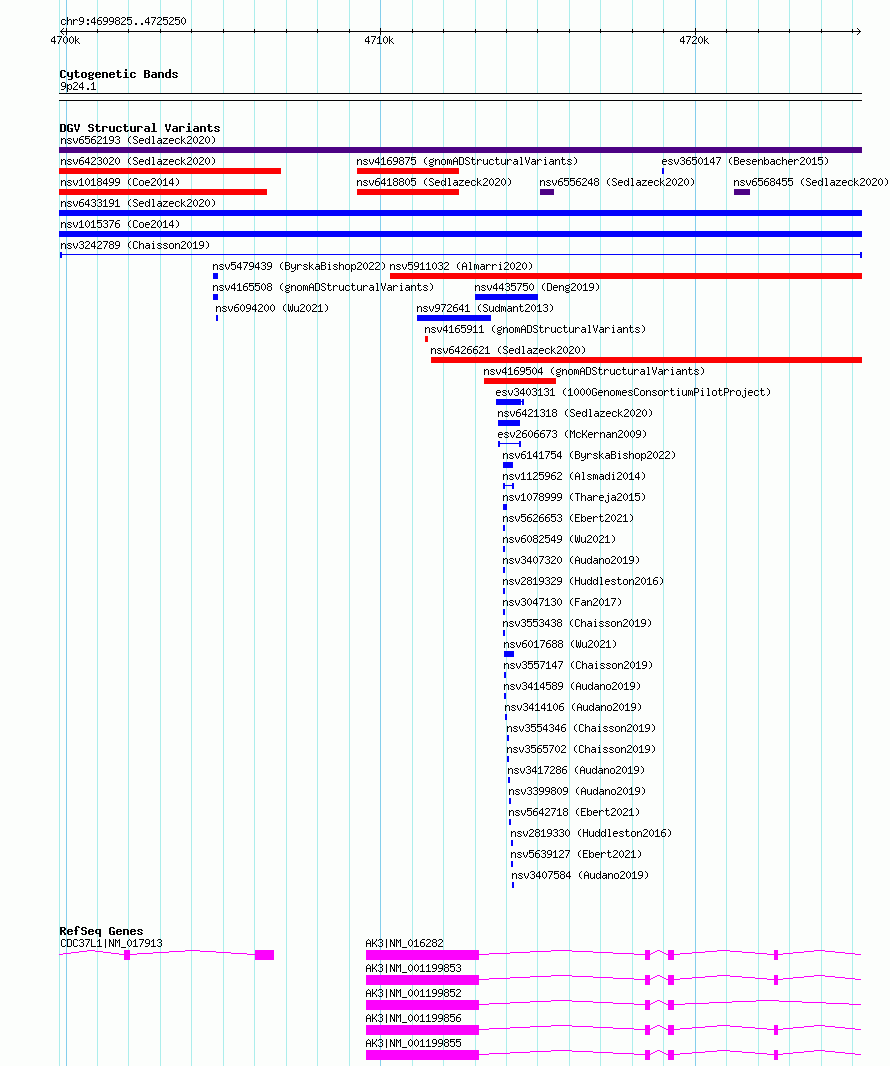The height and width of the screenshot is (1066, 890).
Task: Open nsv3242789 (Chaisson2019) variant label
Action: coord(135,245)
